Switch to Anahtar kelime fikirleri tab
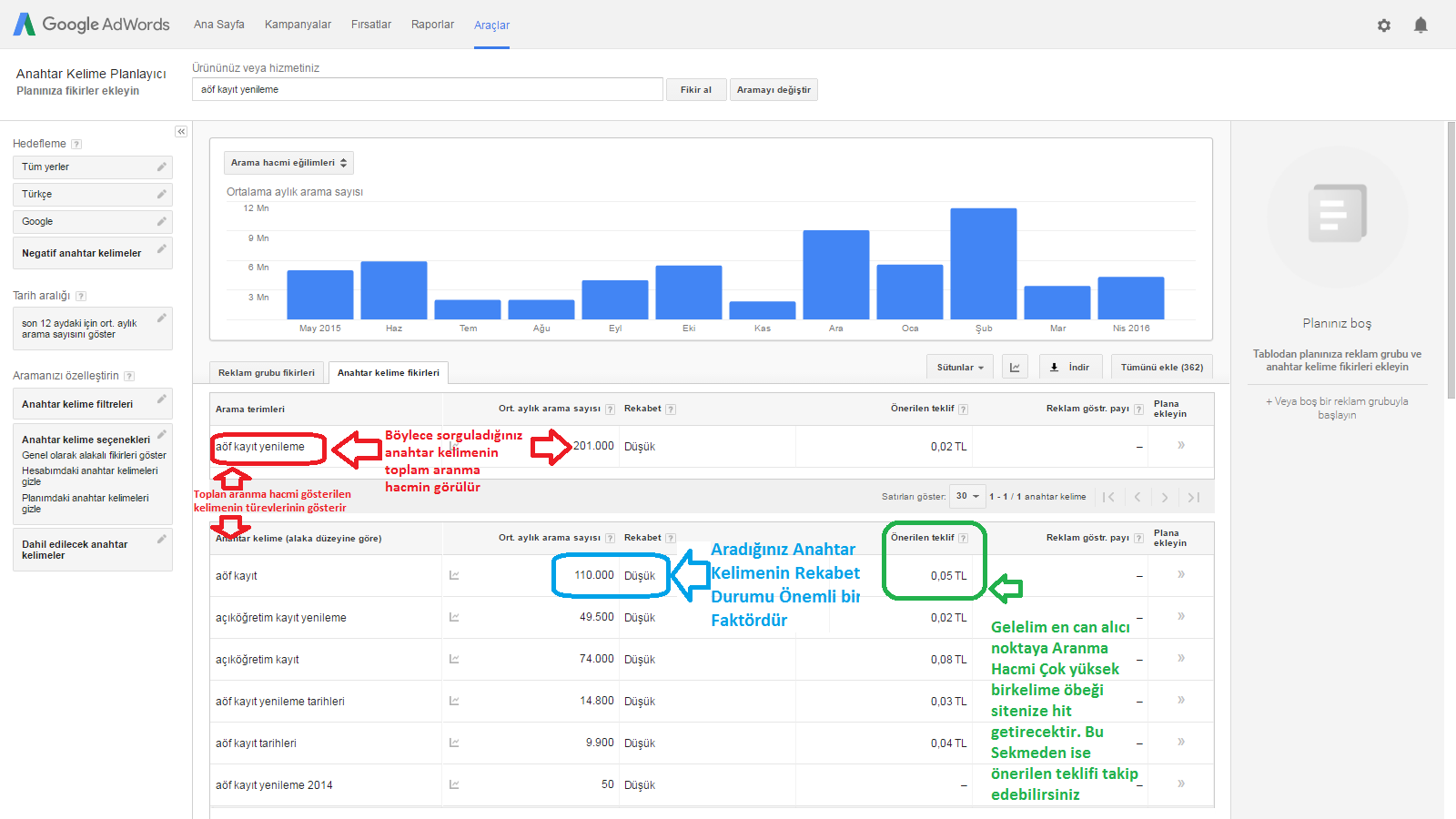Screen dimensions: 1456x819 [x=389, y=372]
